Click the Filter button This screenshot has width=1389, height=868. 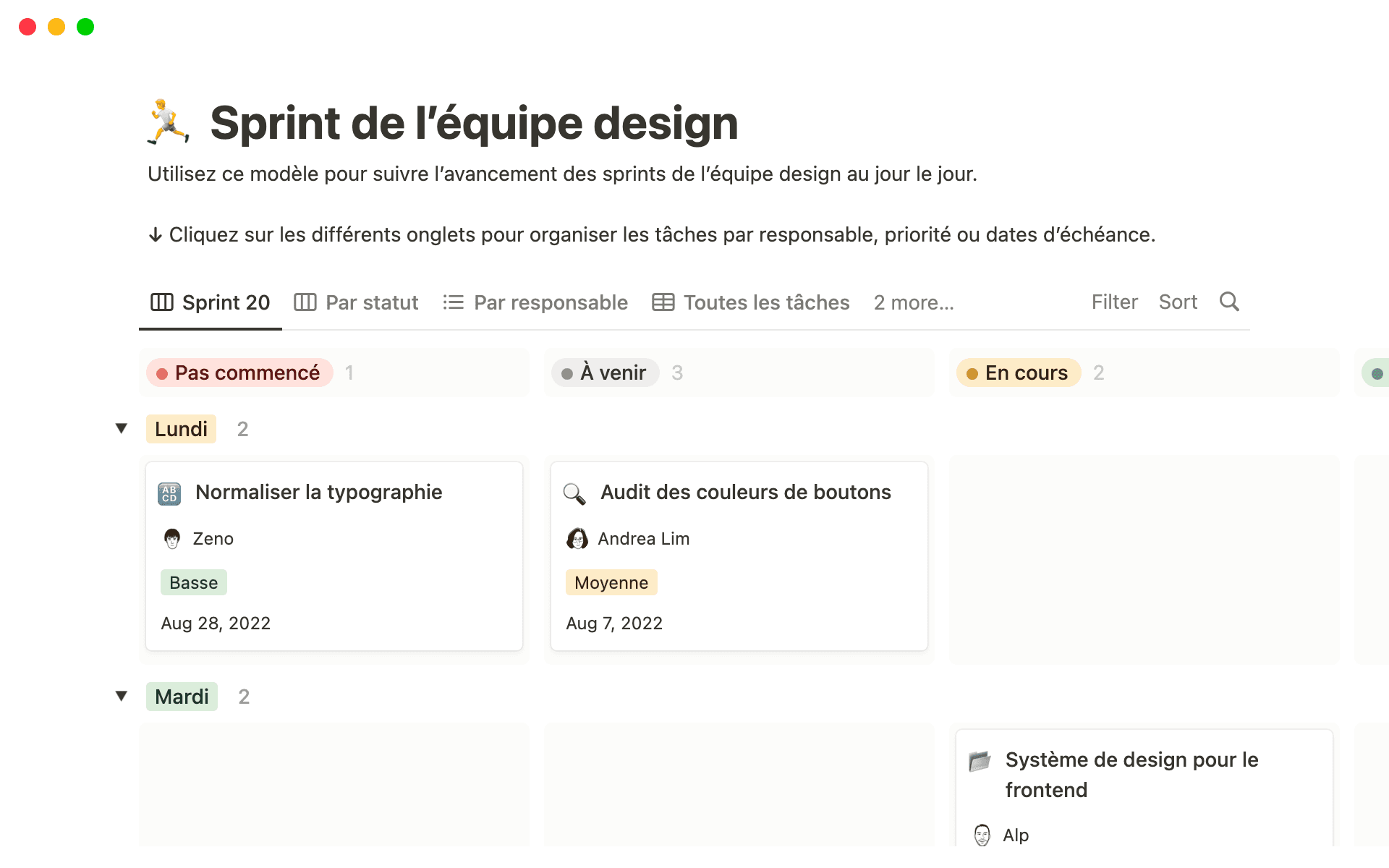coord(1114,302)
